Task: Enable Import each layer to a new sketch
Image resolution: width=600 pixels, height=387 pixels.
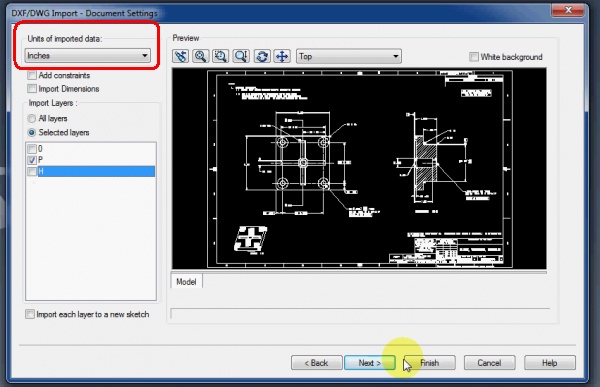Action: pyautogui.click(x=30, y=314)
